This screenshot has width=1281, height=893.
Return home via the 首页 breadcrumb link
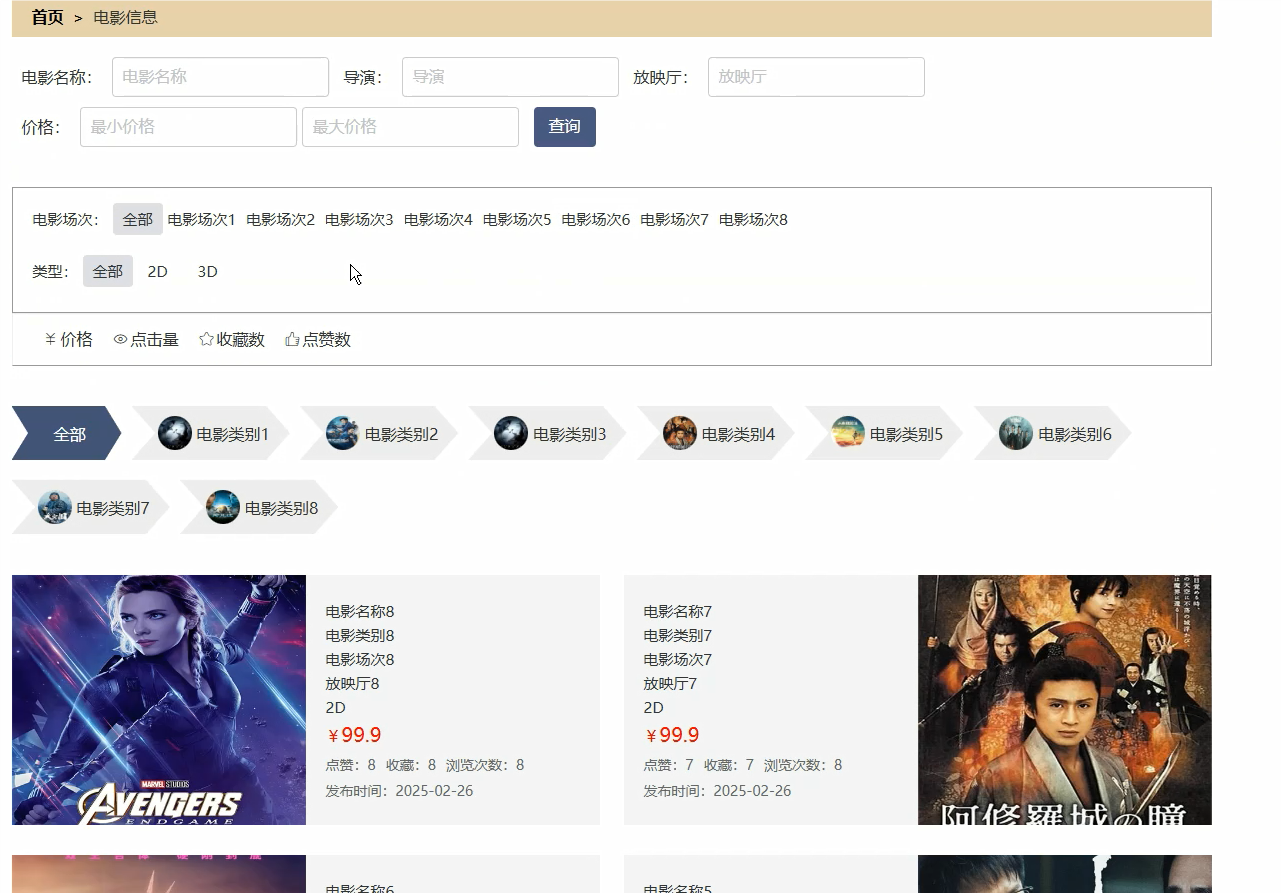pyautogui.click(x=46, y=17)
